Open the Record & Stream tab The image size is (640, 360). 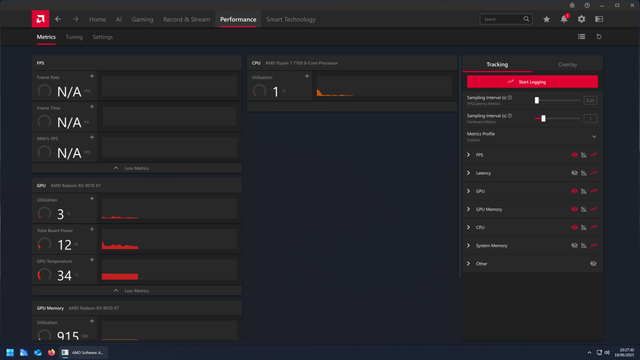coord(187,19)
